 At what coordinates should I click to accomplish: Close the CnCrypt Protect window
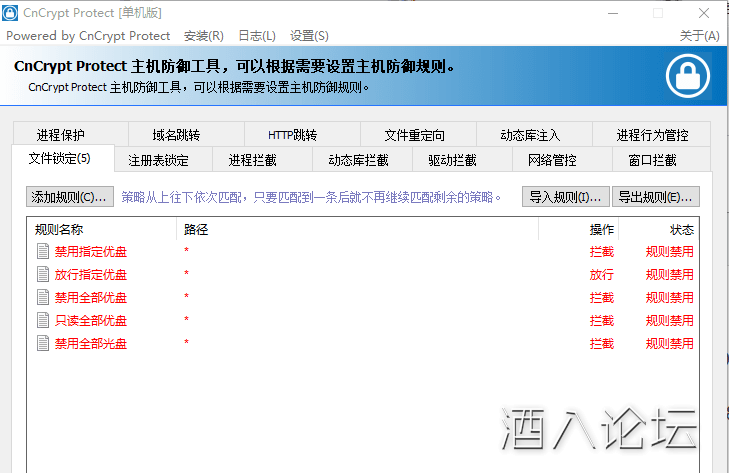[x=704, y=13]
